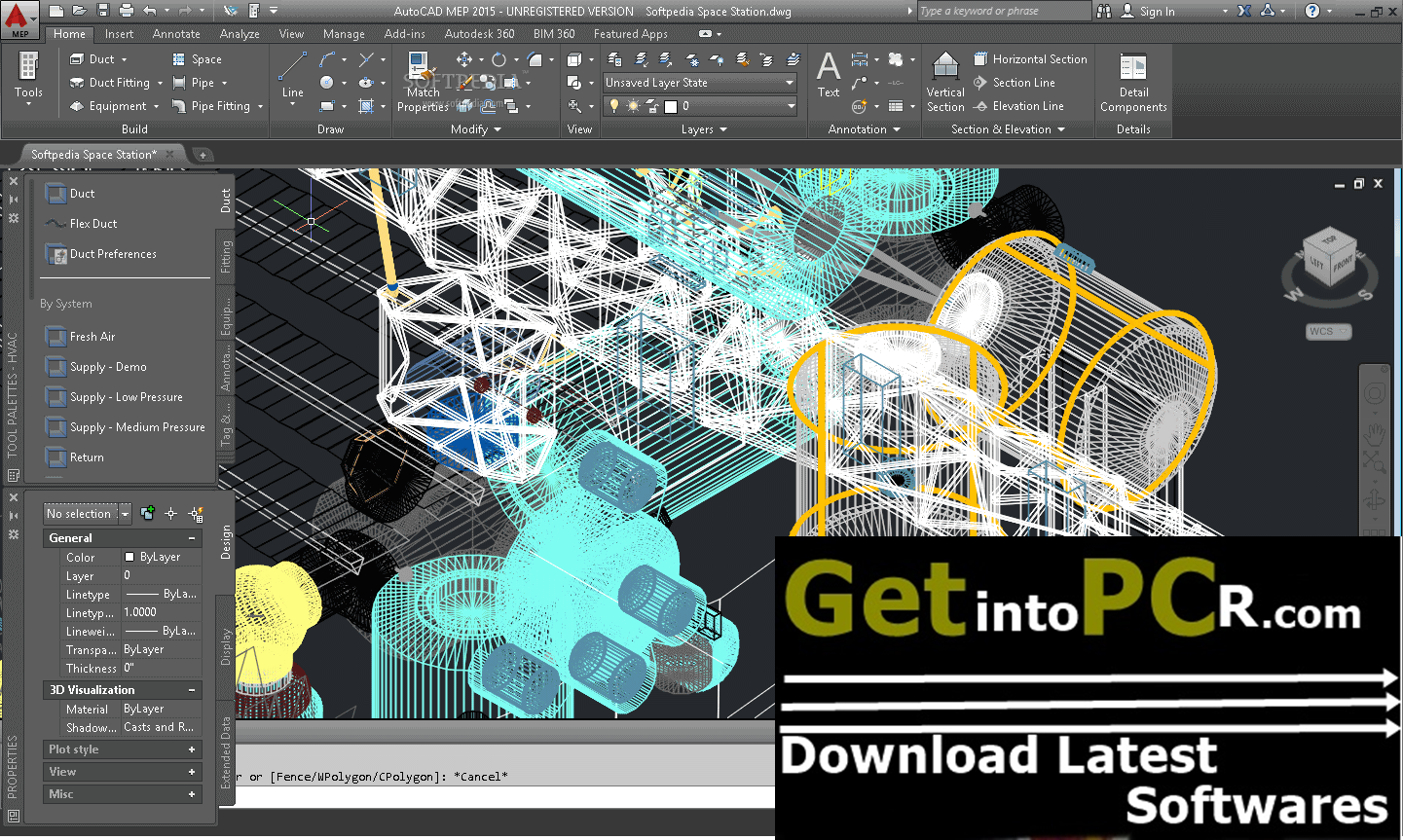Select the Text annotation tool
The height and width of the screenshot is (840, 1403).
(829, 75)
